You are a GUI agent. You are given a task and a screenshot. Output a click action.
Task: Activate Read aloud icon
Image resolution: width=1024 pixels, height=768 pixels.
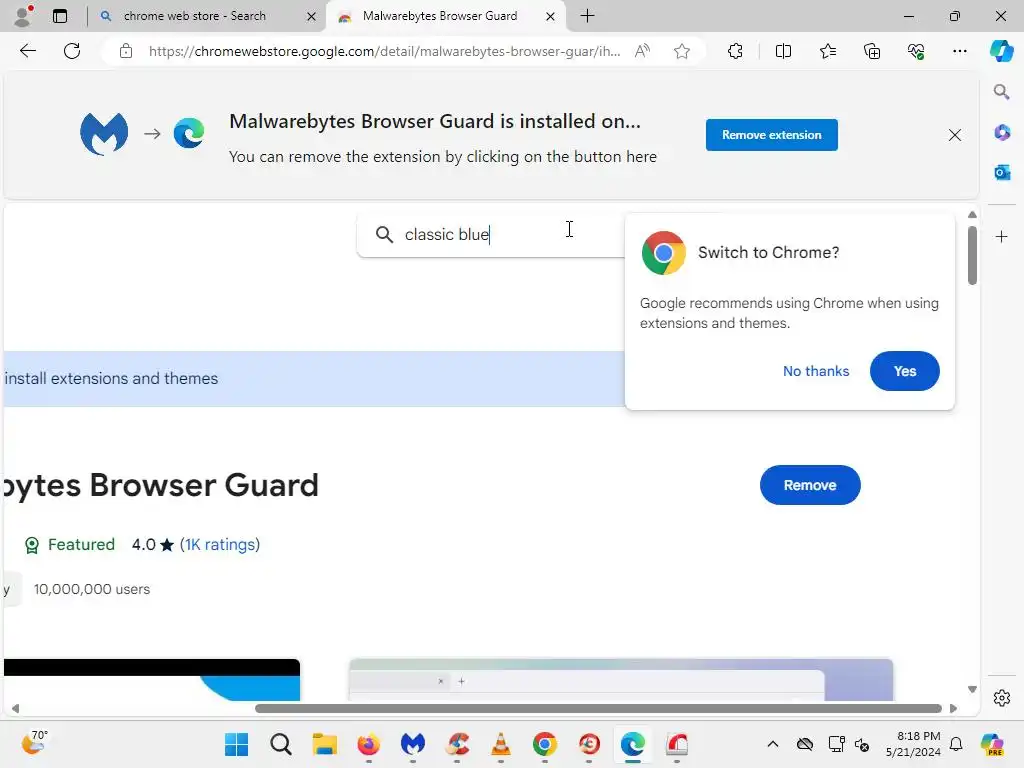click(643, 51)
